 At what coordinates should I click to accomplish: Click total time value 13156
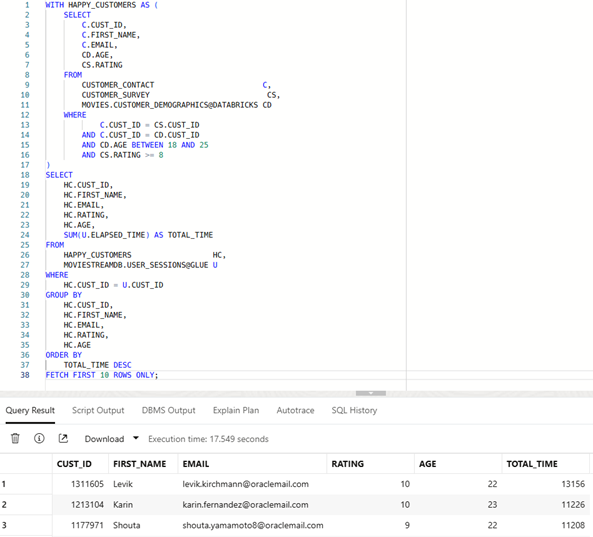coord(573,484)
